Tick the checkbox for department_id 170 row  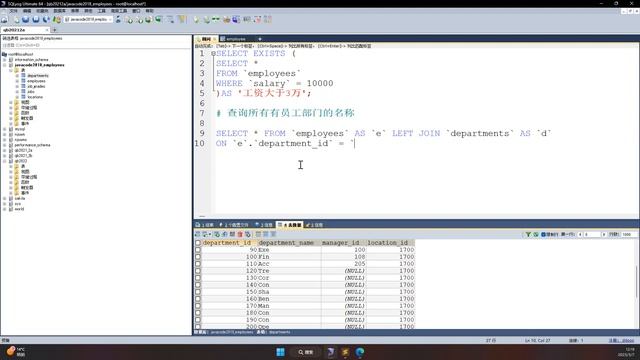[x=198, y=306]
